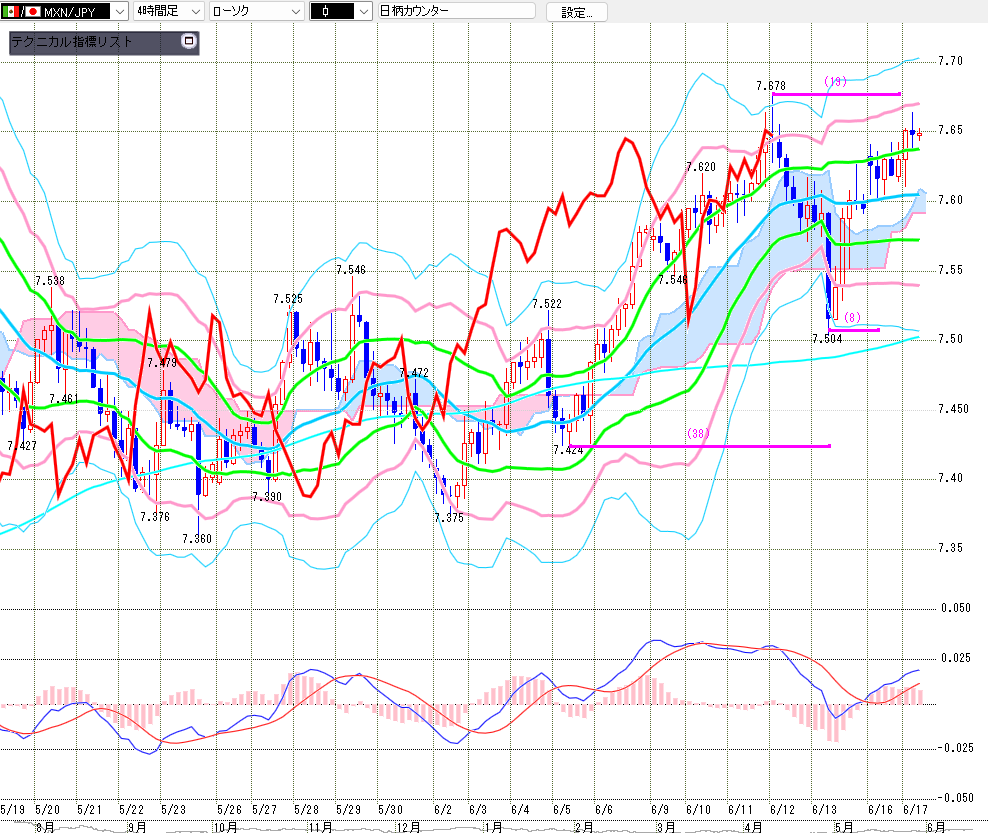This screenshot has height=833, width=988.
Task: Click the 7.376 price label
Action: coord(155,517)
